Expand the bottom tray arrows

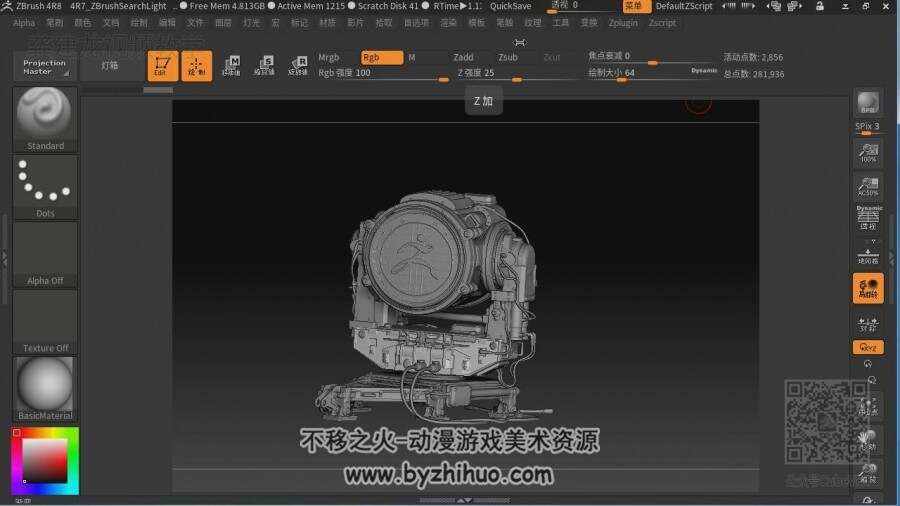[464, 500]
